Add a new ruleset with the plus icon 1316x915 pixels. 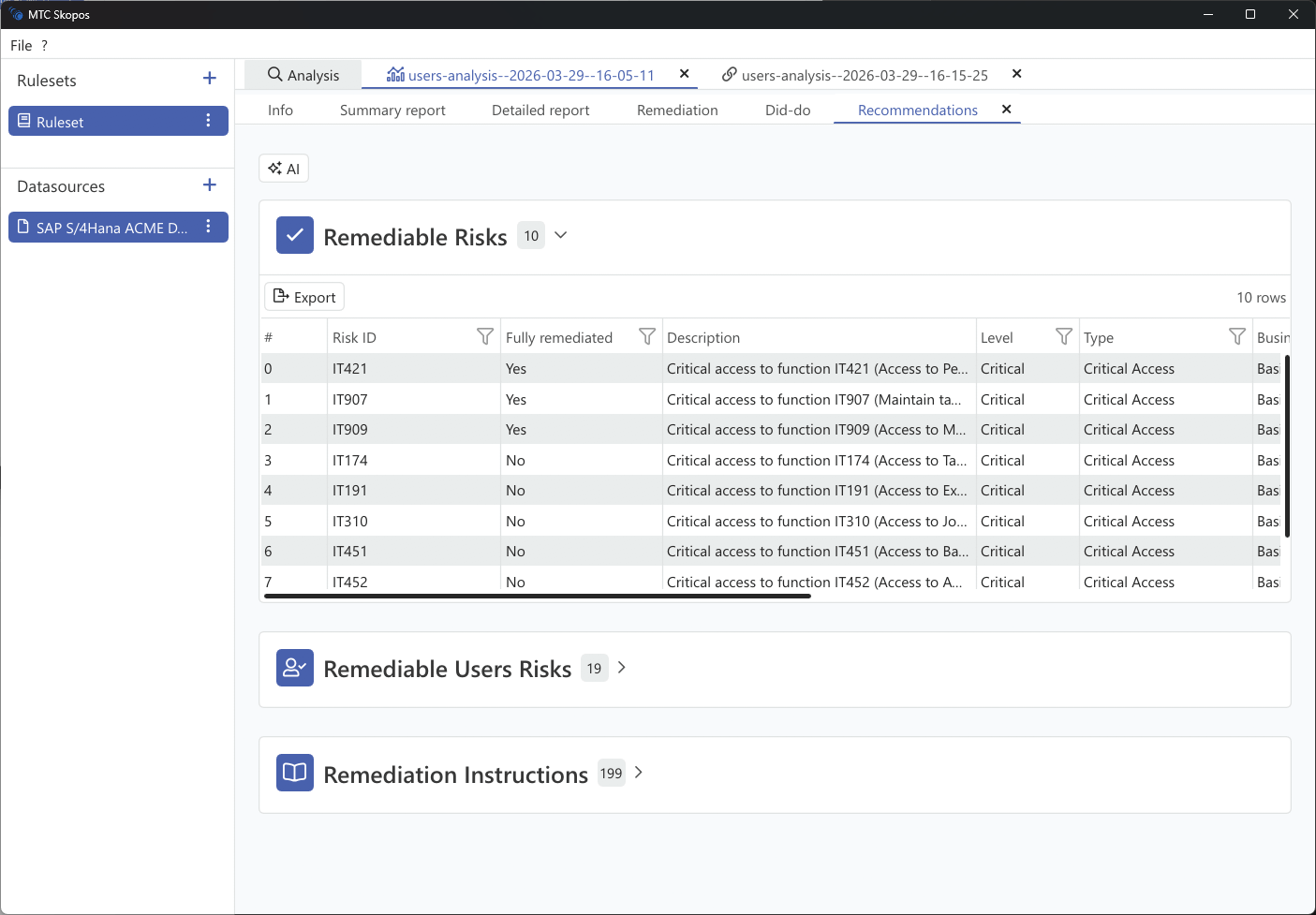click(209, 79)
